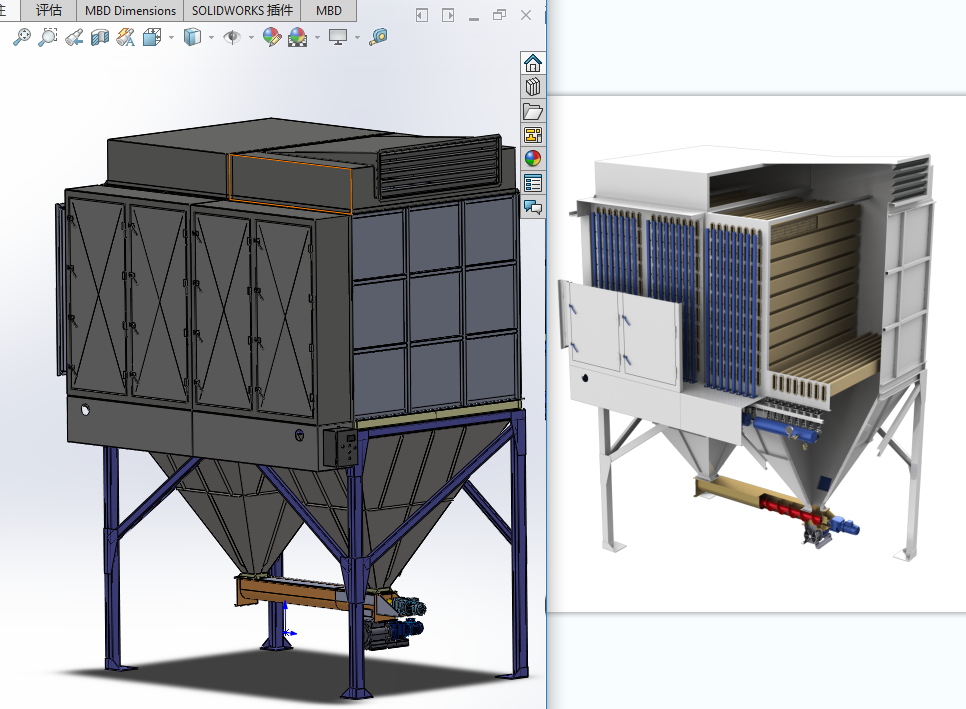Click the dust collector cutaway reference image

click(757, 353)
